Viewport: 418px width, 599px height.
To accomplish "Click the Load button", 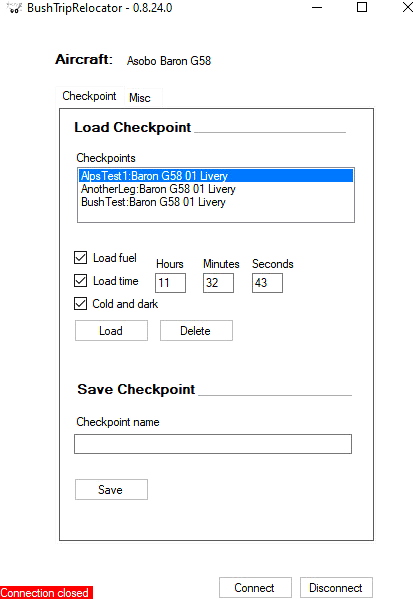I will click(111, 330).
